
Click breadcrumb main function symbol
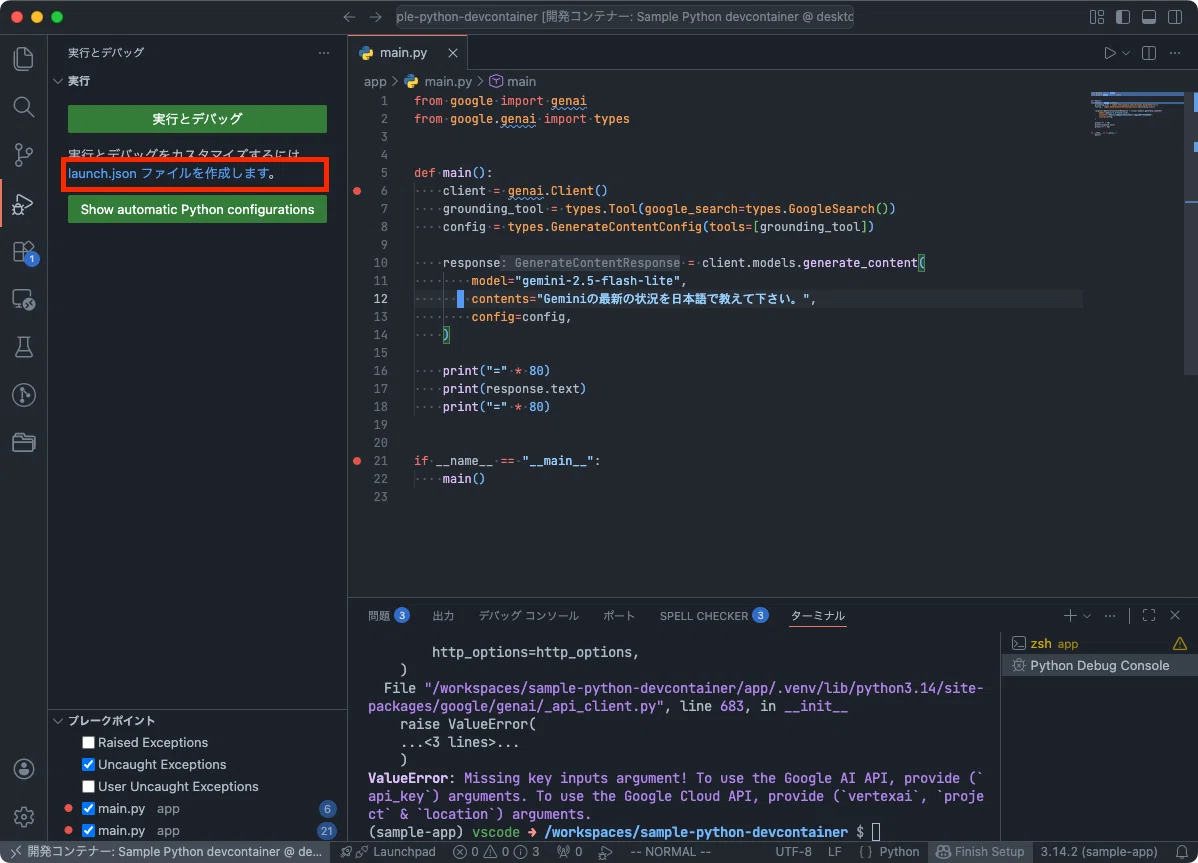pos(513,81)
